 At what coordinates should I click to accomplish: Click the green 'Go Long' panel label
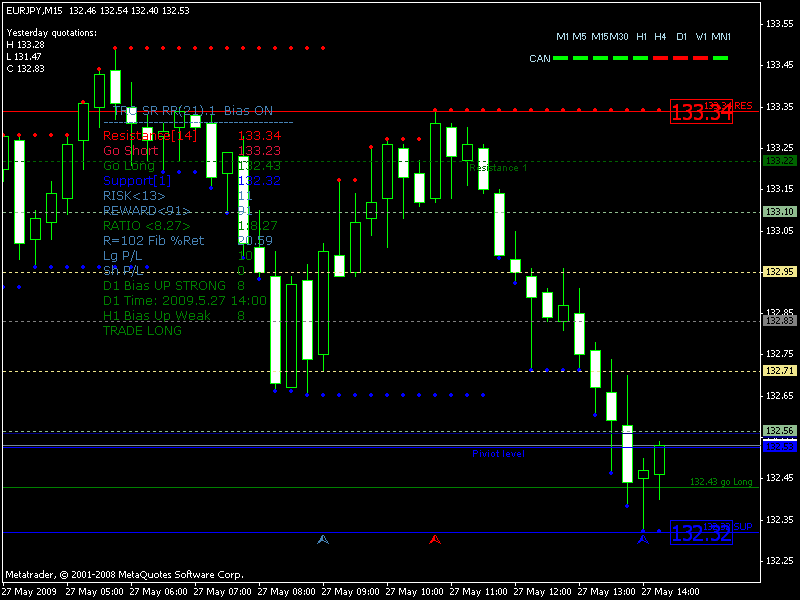pyautogui.click(x=129, y=166)
